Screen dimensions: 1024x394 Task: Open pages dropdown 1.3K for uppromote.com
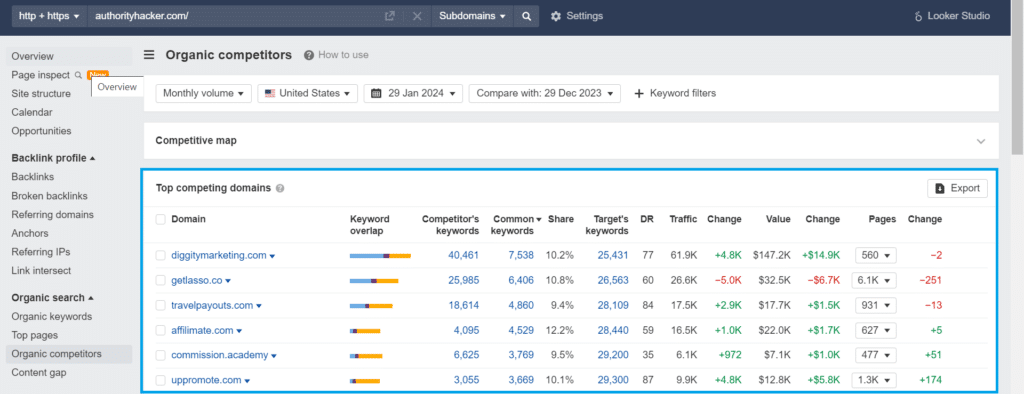[x=874, y=380]
